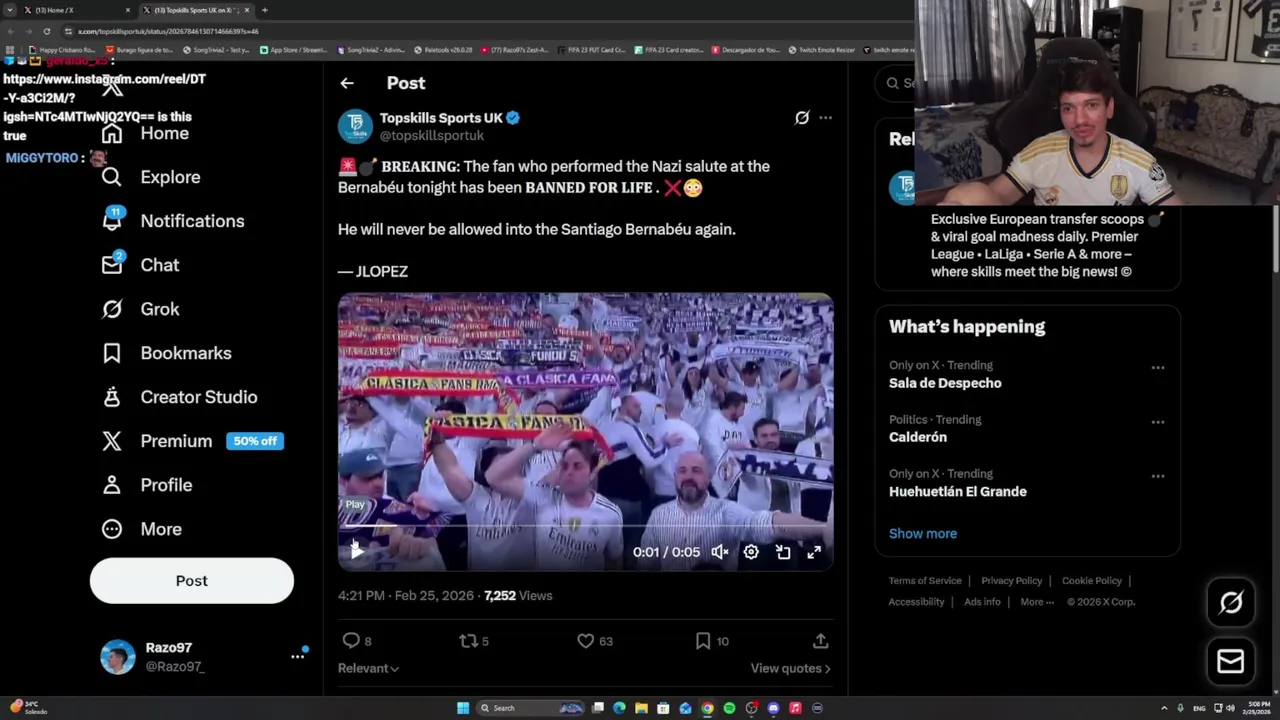This screenshot has height=720, width=1280.
Task: Open options for Sala de Despecho trend
Action: point(1158,368)
